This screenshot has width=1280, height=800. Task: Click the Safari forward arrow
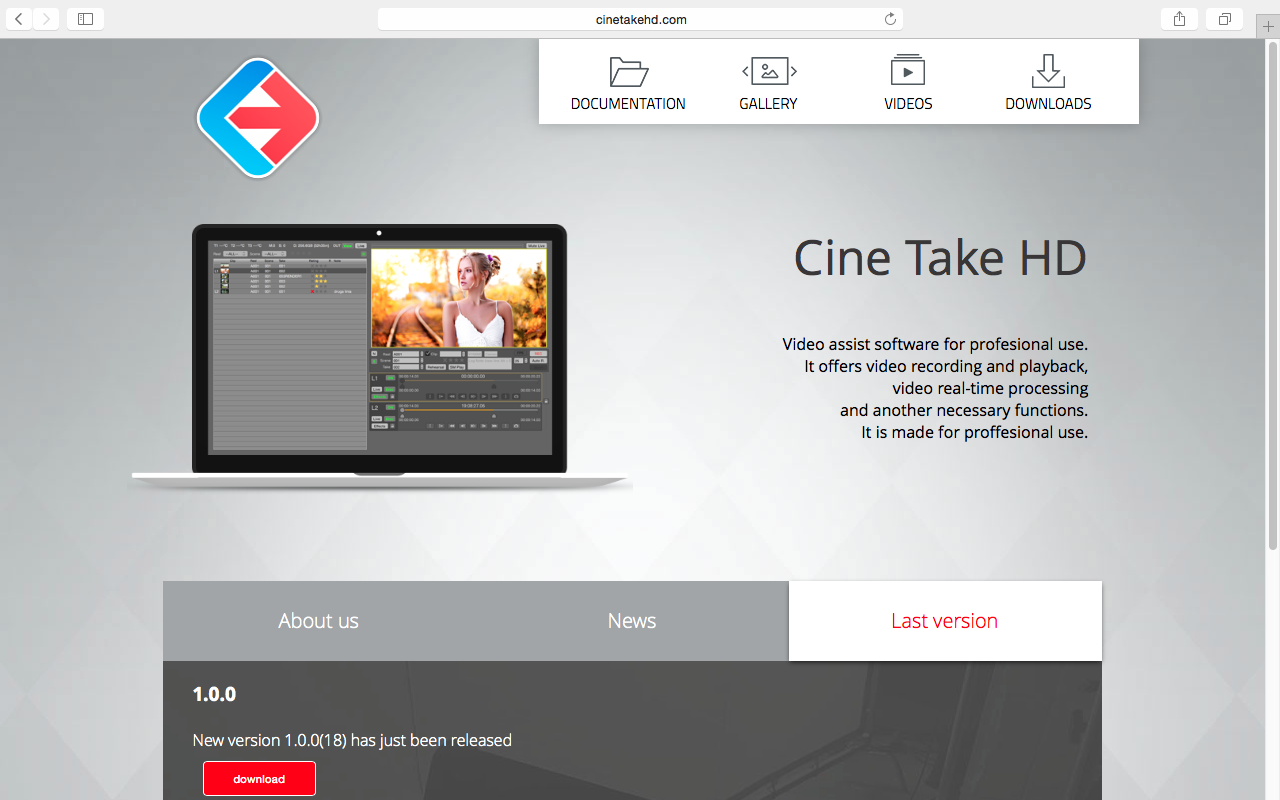46,19
